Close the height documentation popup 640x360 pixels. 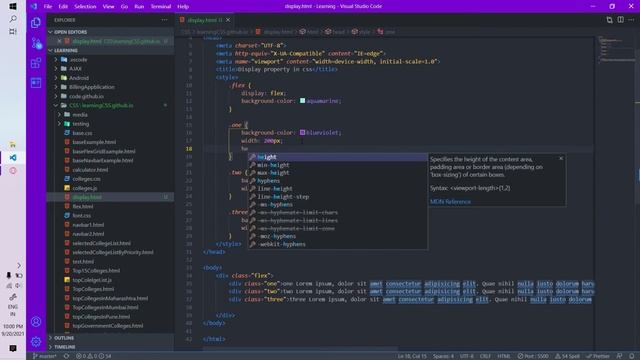(x=561, y=158)
